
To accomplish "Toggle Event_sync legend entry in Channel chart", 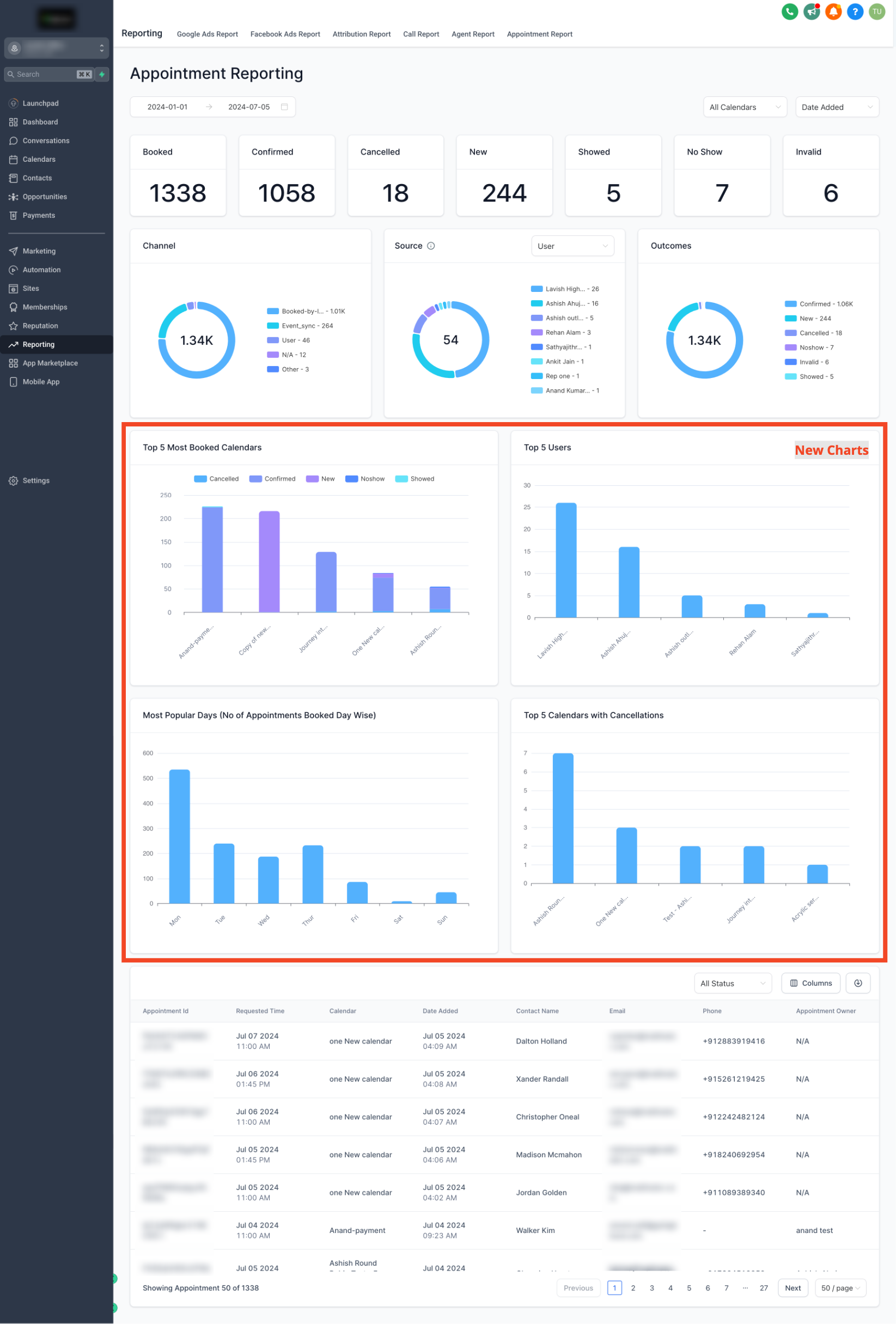I will click(300, 326).
